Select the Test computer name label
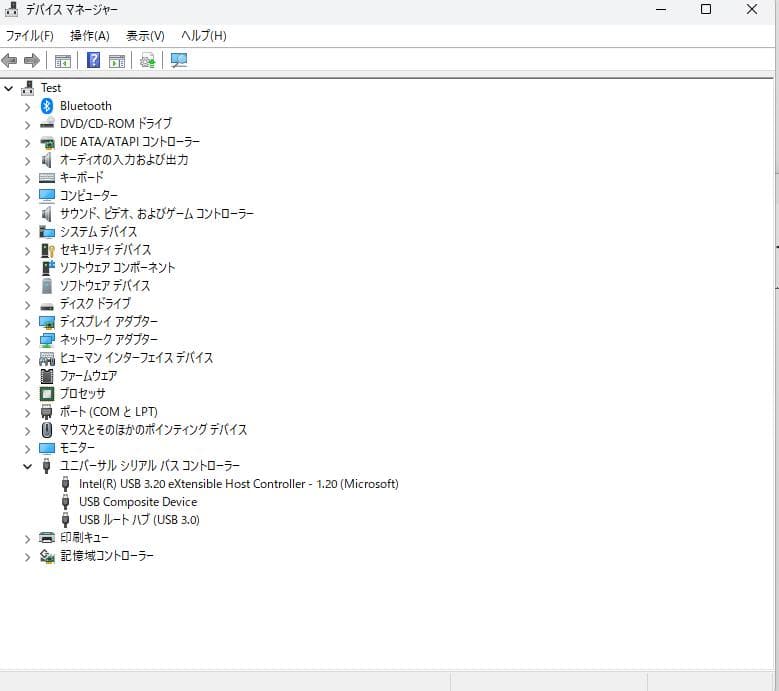This screenshot has height=691, width=779. point(51,88)
